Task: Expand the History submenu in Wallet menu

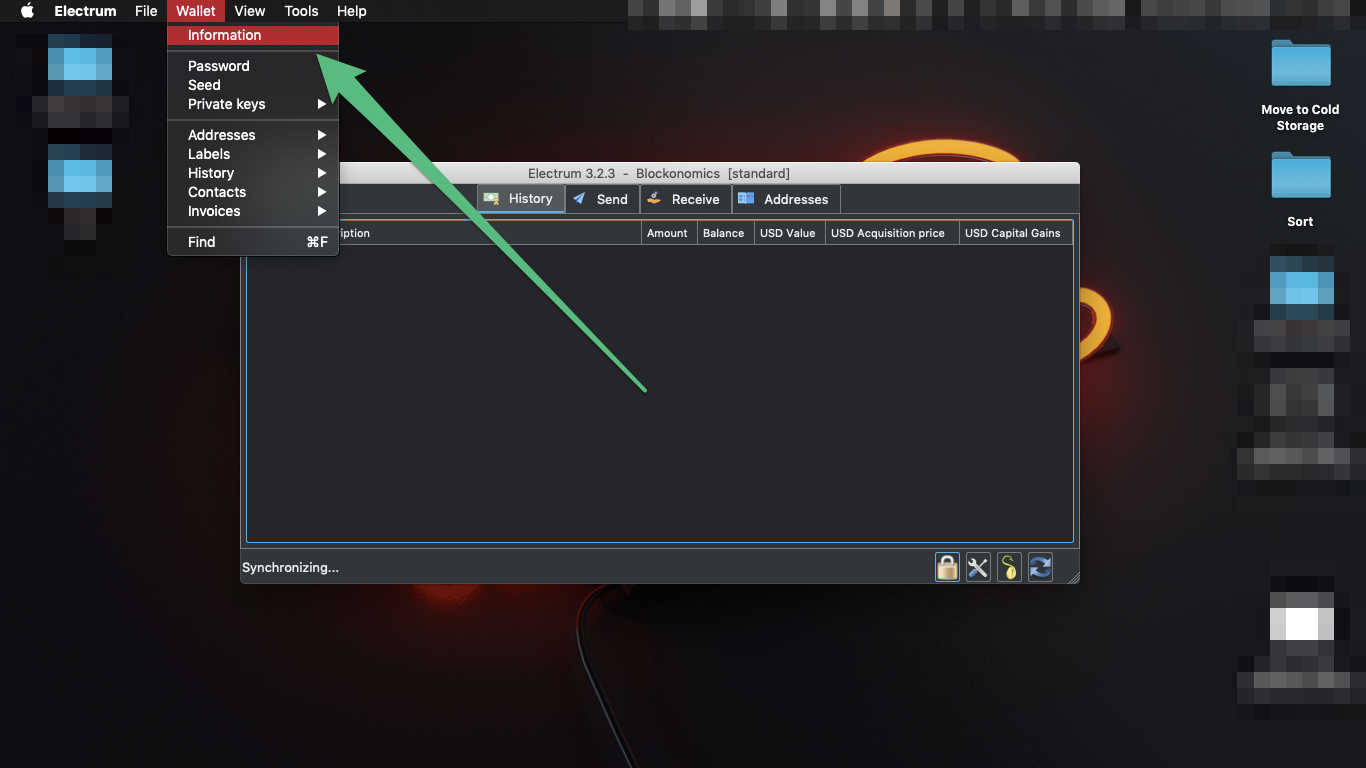Action: 253,173
